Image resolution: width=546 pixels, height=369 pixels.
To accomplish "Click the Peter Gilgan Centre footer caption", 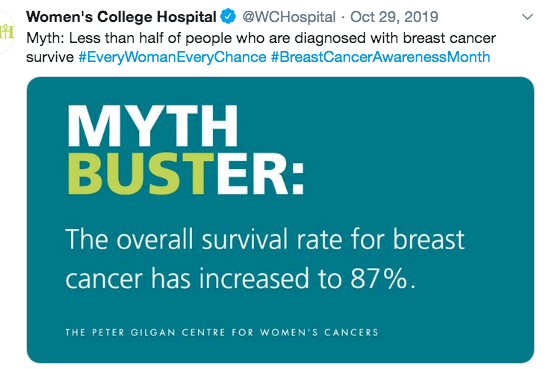I will pyautogui.click(x=222, y=332).
